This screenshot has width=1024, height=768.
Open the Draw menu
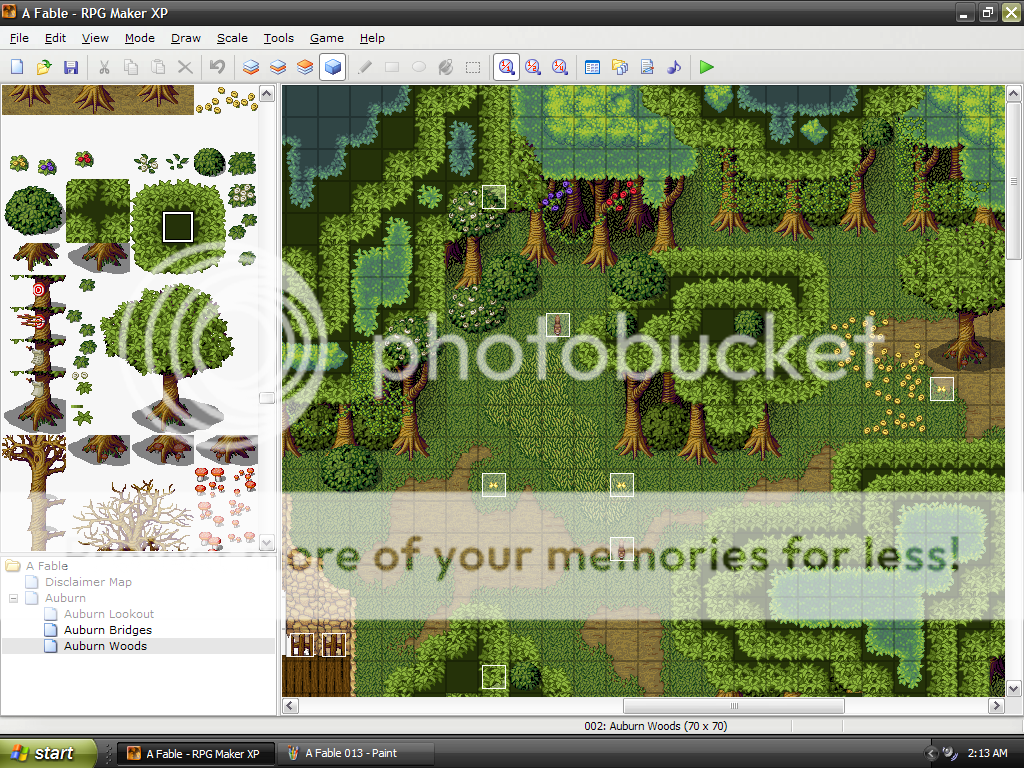pos(185,38)
